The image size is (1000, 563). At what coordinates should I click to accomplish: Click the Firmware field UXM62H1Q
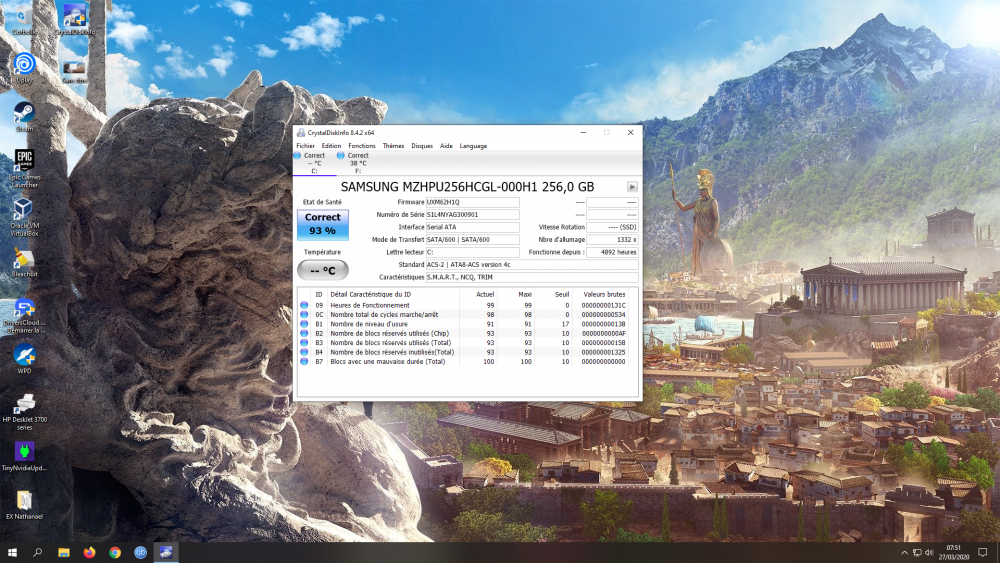point(473,202)
